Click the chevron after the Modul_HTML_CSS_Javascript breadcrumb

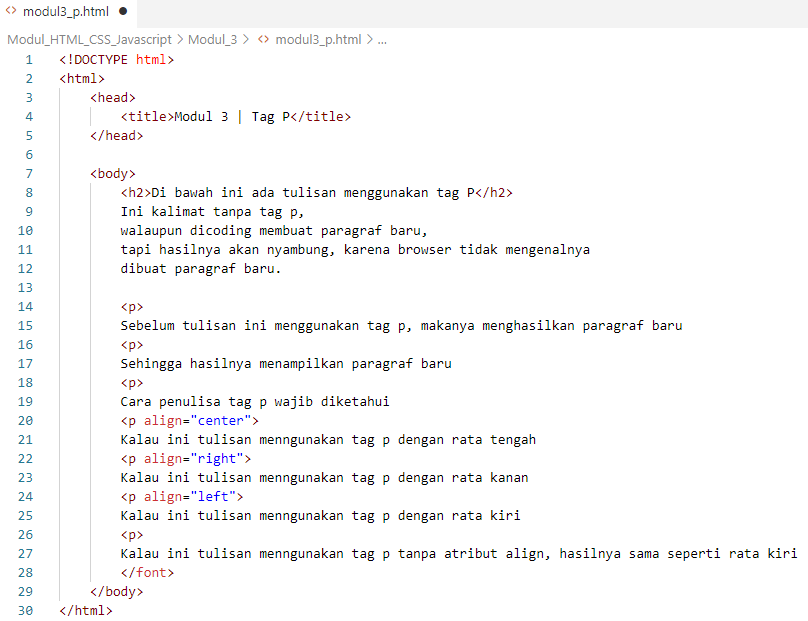(x=180, y=40)
